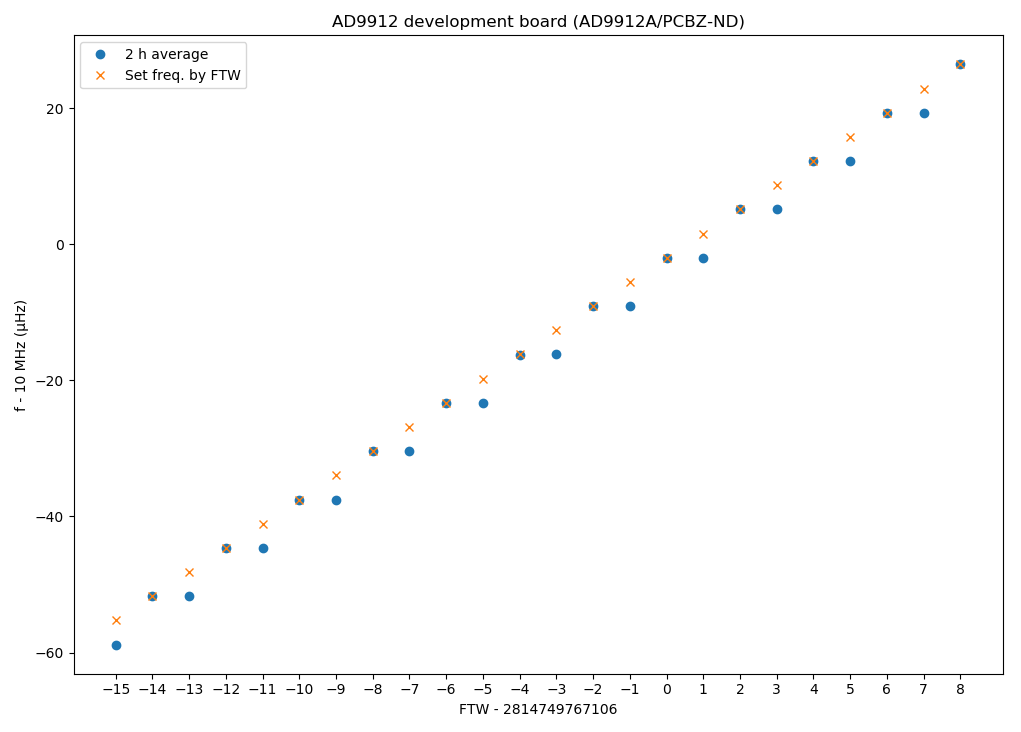1021x732 pixels.
Task: Click the overlapping data point above x-tick 8
Action: point(960,64)
